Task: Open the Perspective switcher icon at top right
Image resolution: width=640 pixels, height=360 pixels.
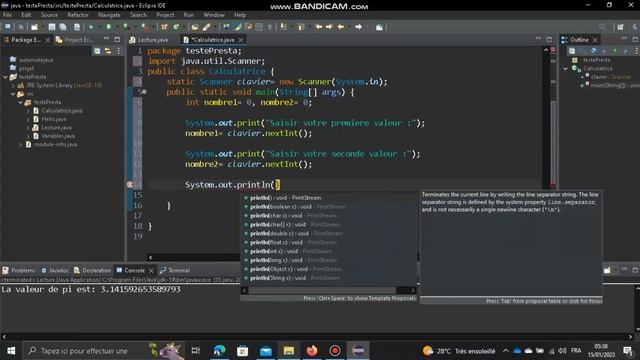Action: point(620,27)
